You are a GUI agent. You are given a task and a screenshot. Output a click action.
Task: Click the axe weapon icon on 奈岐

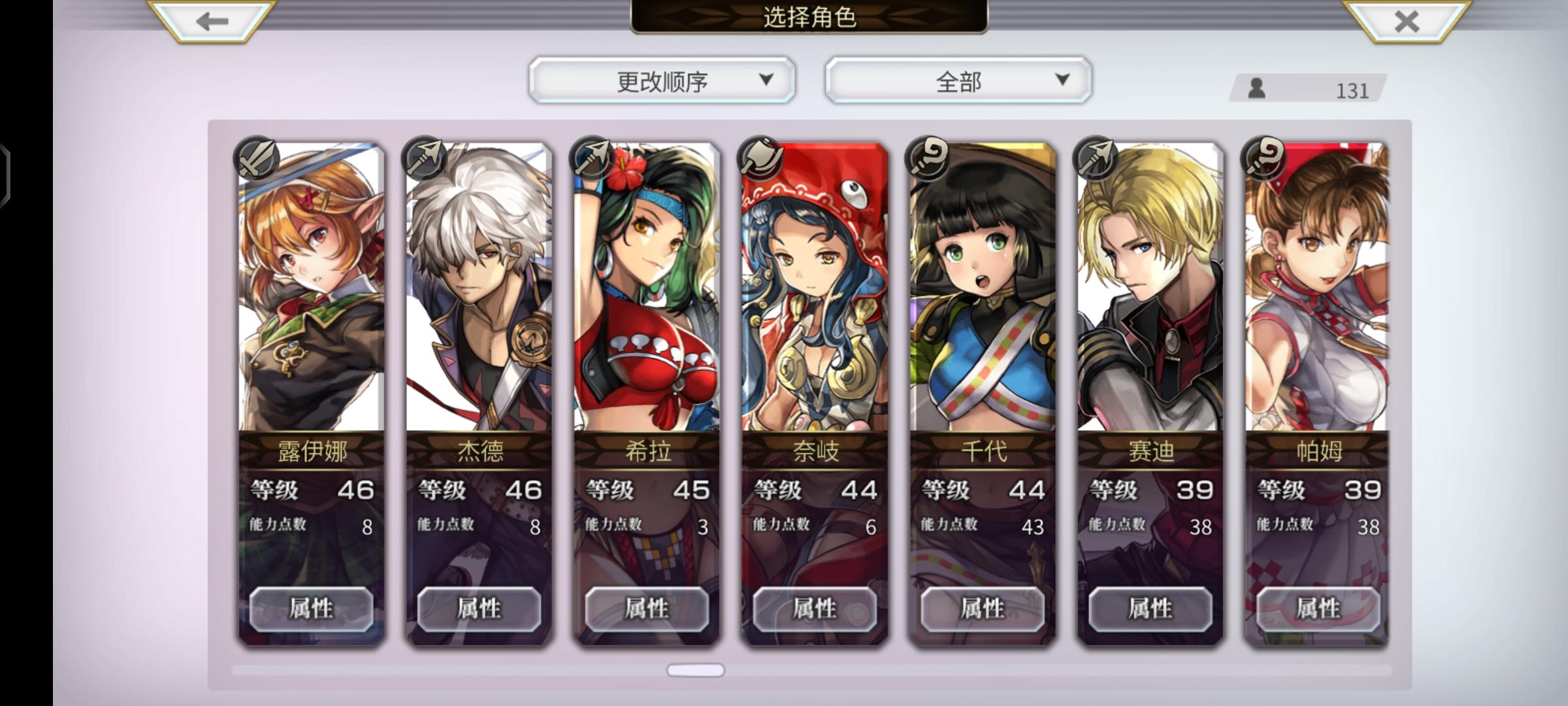pos(760,159)
